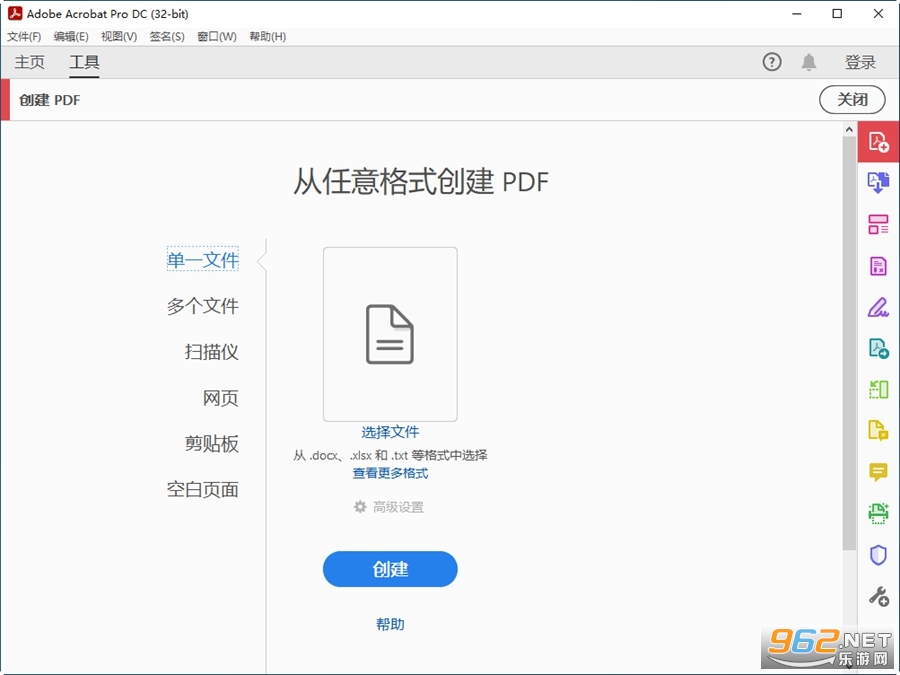Screen dimensions: 900x675
Task: Click the document icon in file drop box
Action: point(390,334)
